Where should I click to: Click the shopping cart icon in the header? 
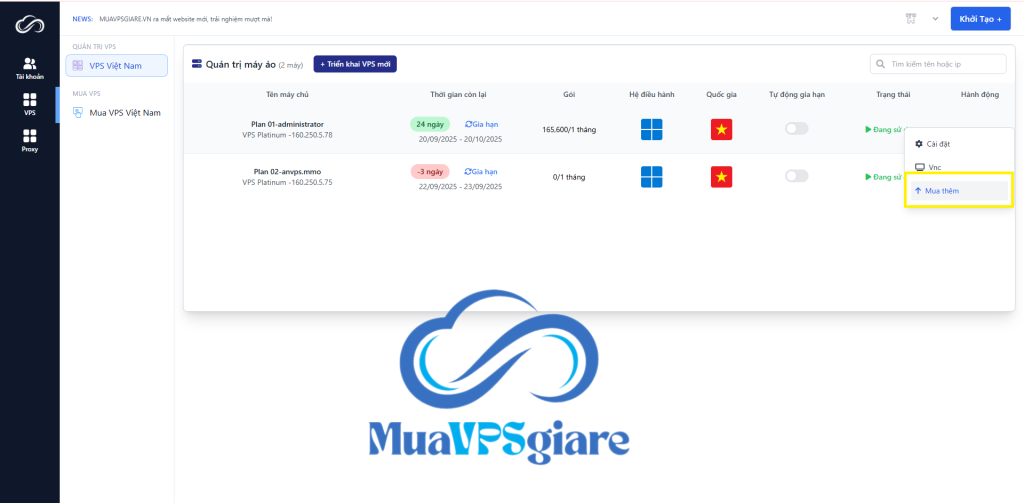tap(910, 19)
